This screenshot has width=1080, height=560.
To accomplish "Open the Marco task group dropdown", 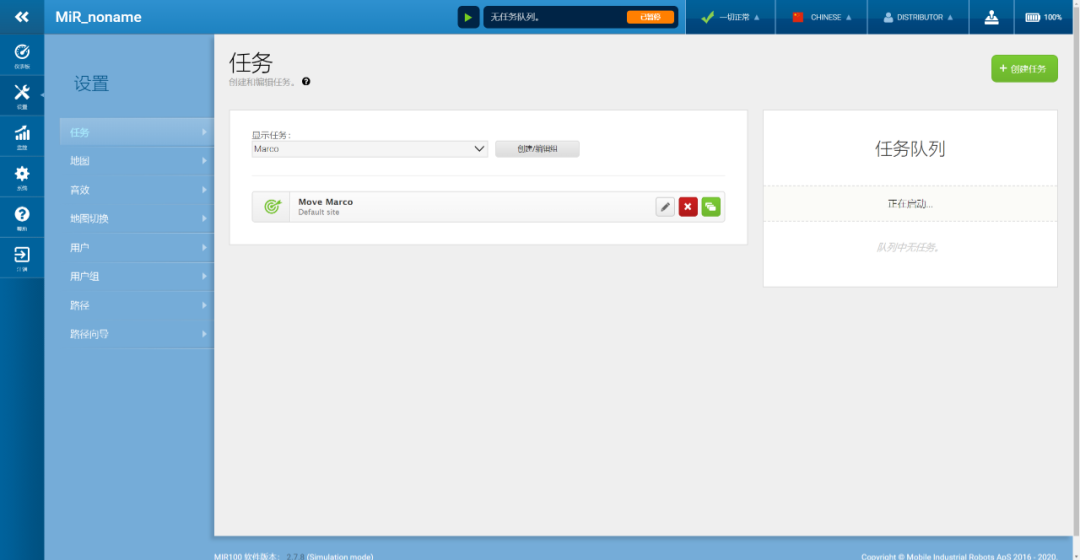I will pyautogui.click(x=369, y=149).
